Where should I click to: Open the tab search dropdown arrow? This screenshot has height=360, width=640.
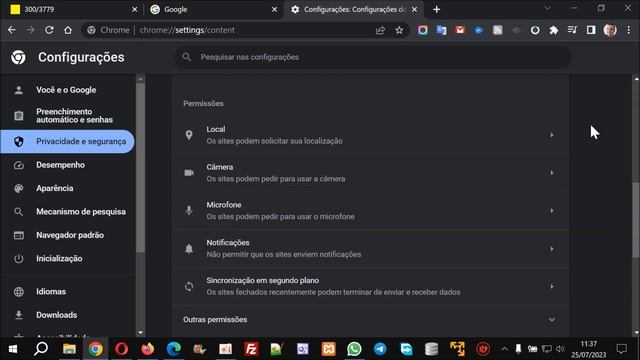[547, 8]
